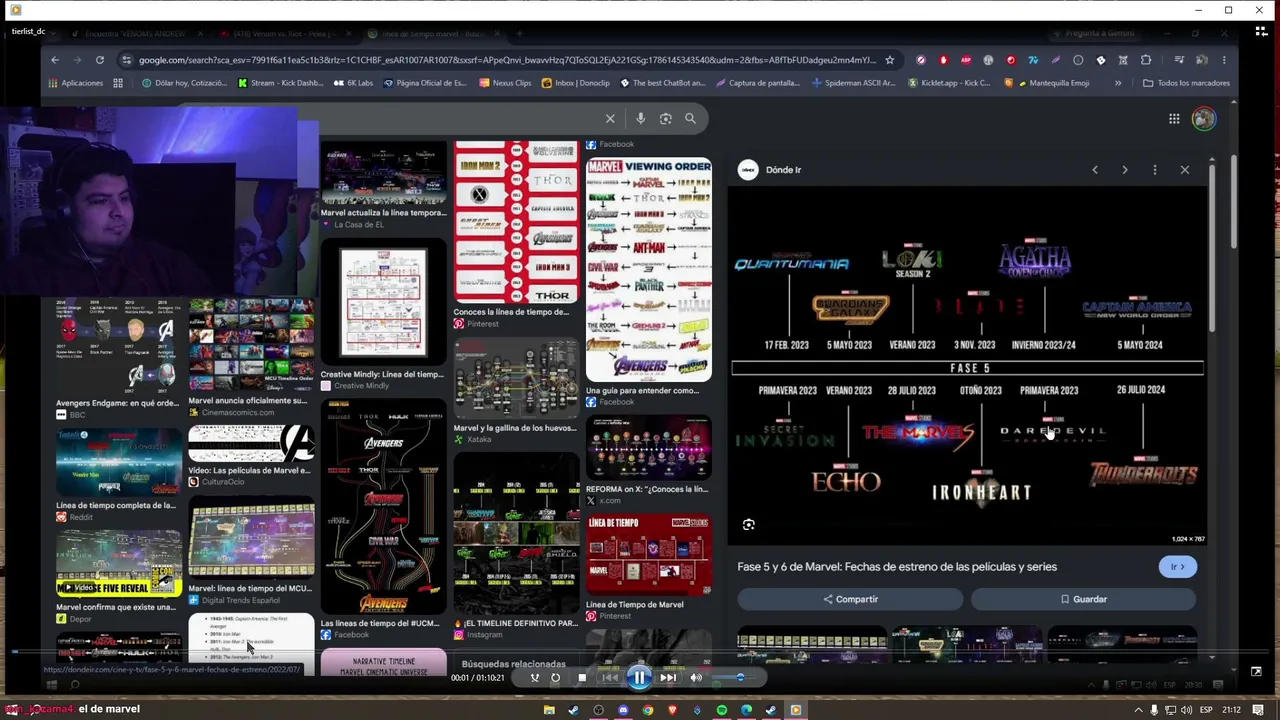Show the previous image in the preview panel
Viewport: 1280px width, 720px height.
point(1095,170)
